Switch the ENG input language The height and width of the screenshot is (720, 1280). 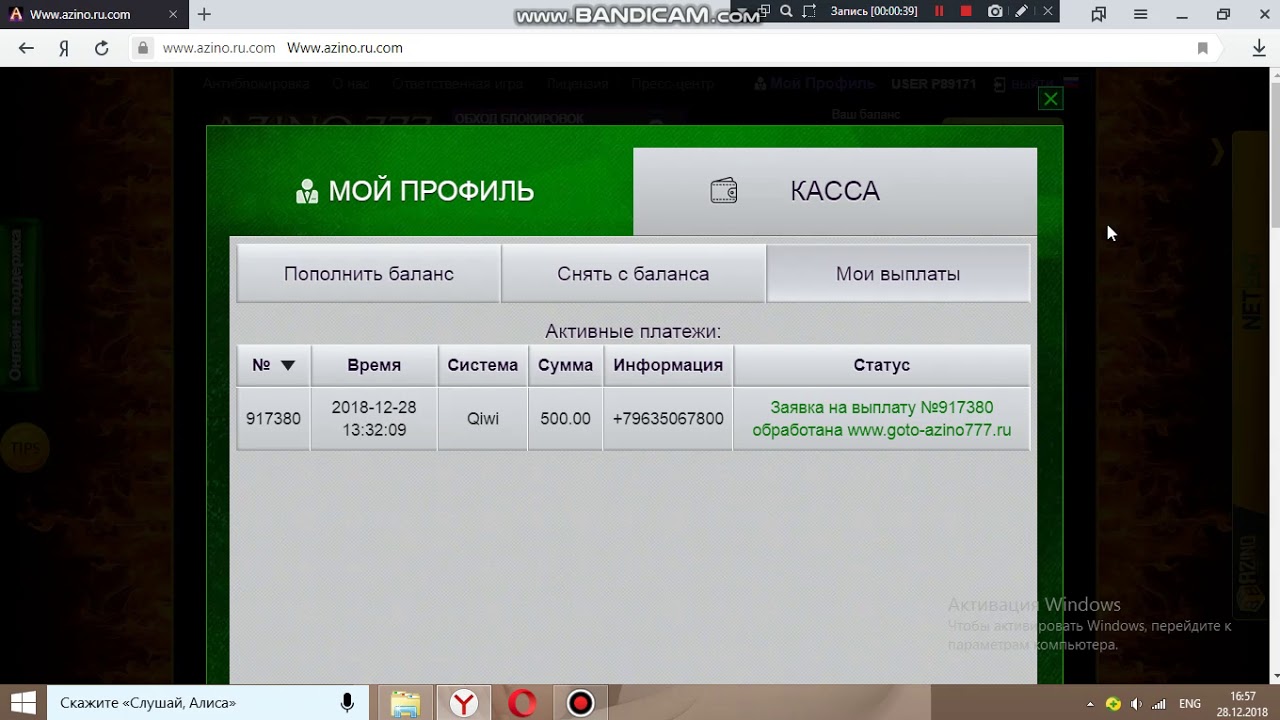coord(1190,704)
